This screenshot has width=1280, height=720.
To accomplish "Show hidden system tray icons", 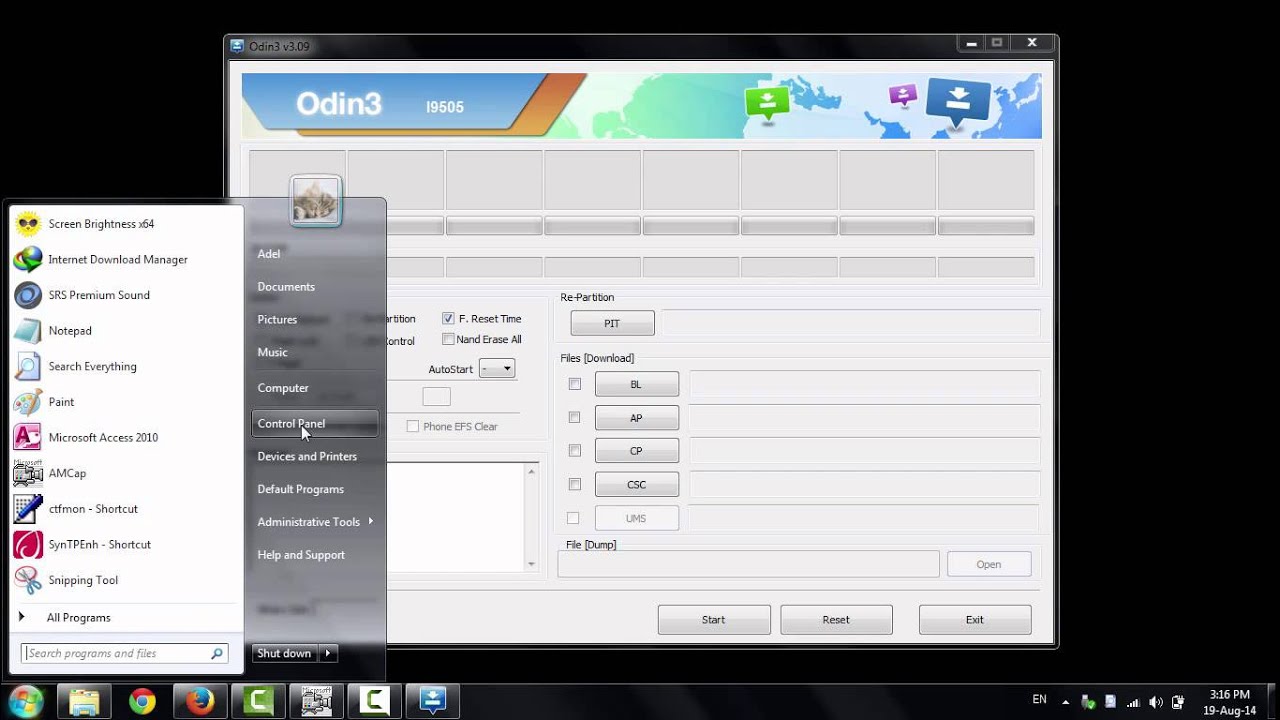I will (1065, 702).
